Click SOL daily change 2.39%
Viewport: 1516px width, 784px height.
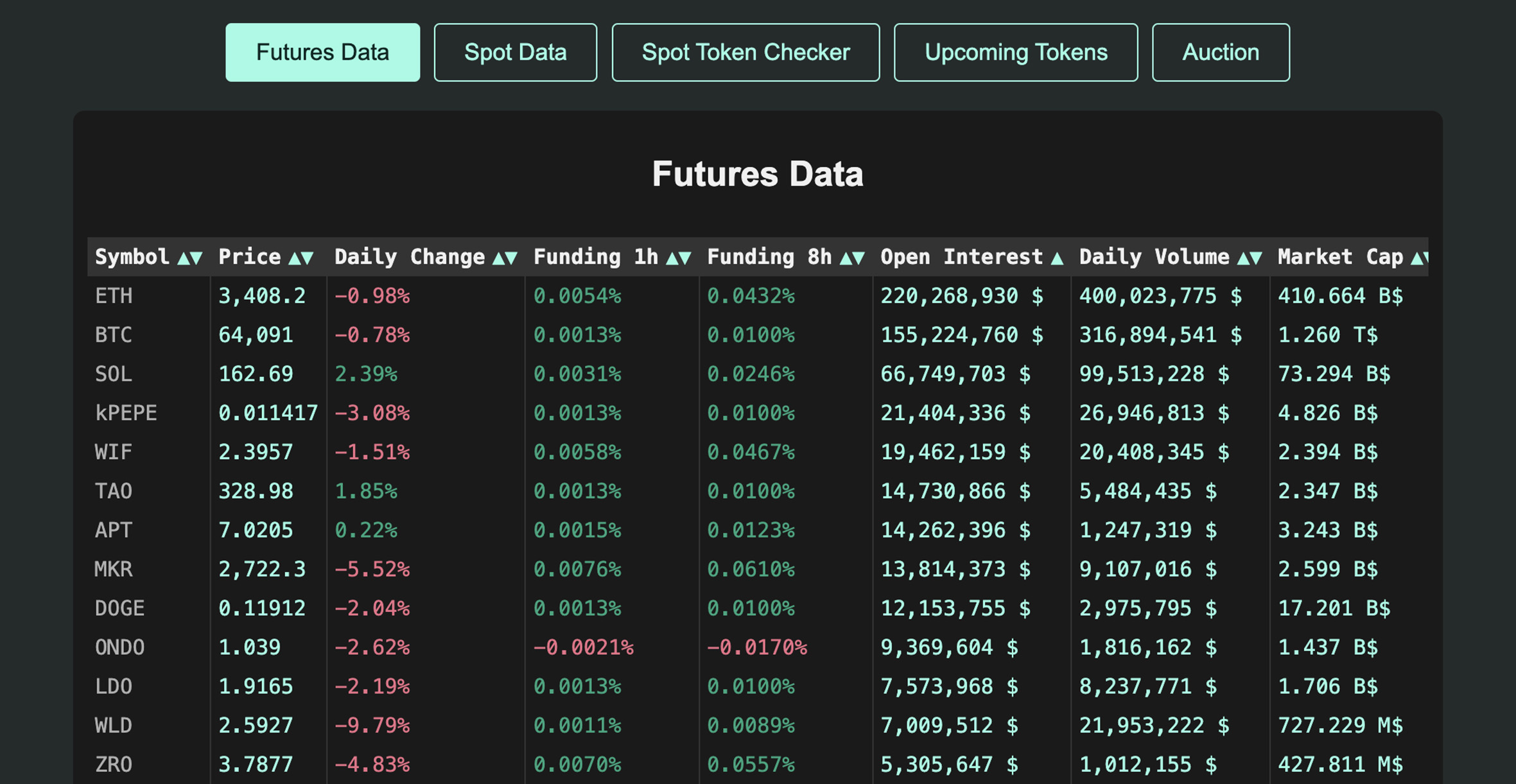[366, 374]
